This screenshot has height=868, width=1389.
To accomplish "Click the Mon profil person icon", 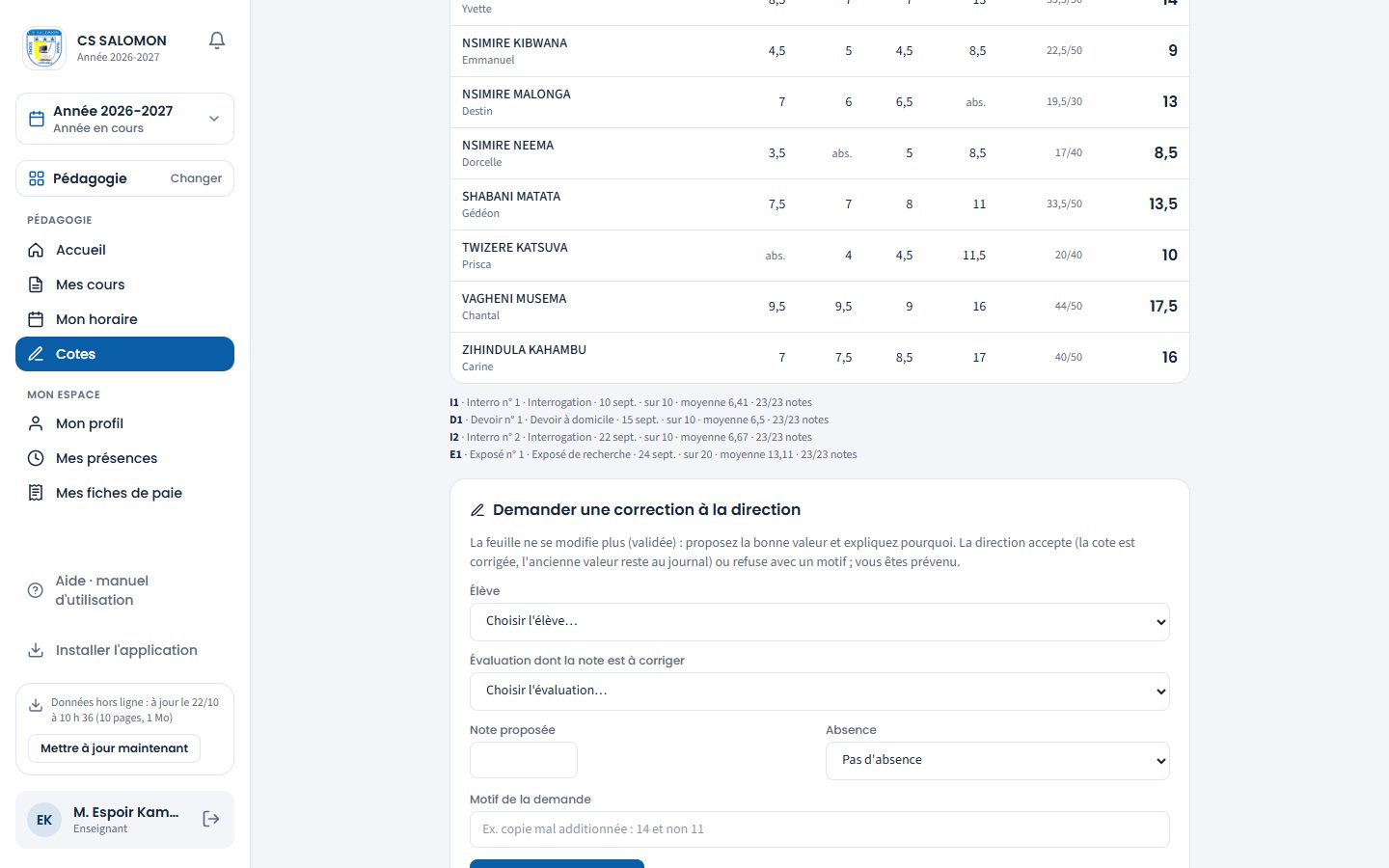I will (x=36, y=423).
